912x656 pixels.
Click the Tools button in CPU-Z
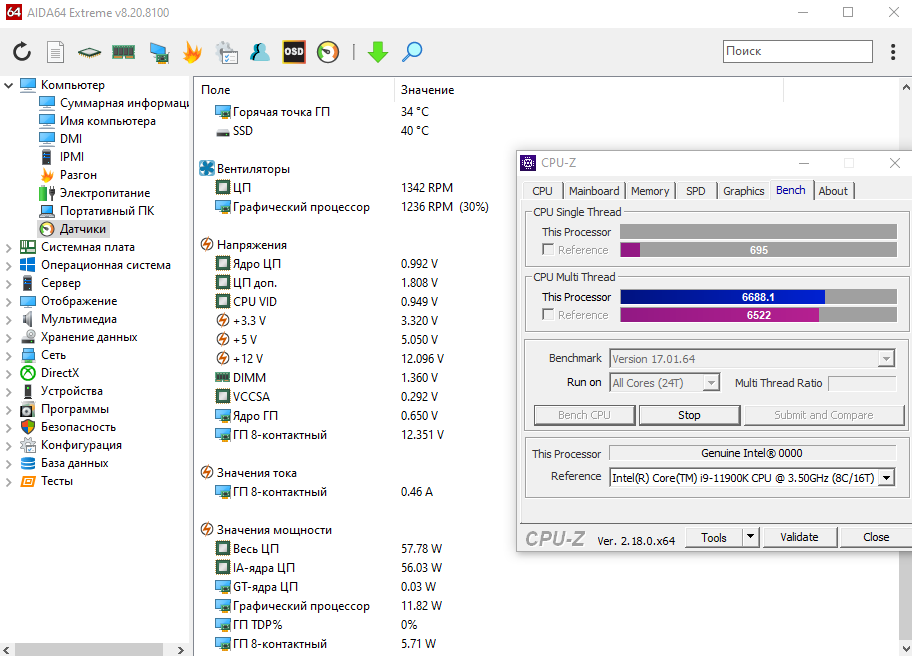point(714,537)
